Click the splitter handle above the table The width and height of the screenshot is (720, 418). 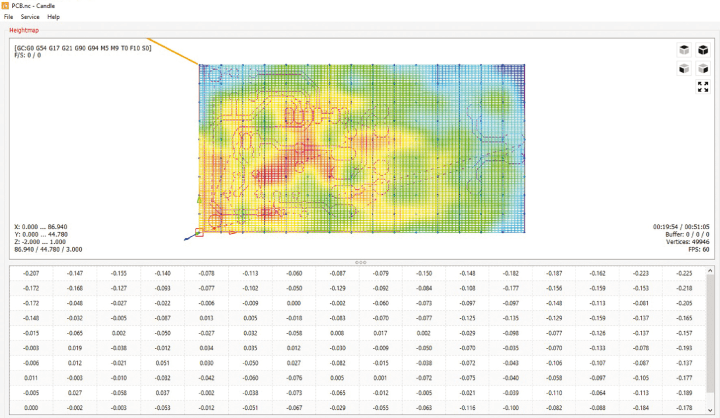pyautogui.click(x=360, y=262)
